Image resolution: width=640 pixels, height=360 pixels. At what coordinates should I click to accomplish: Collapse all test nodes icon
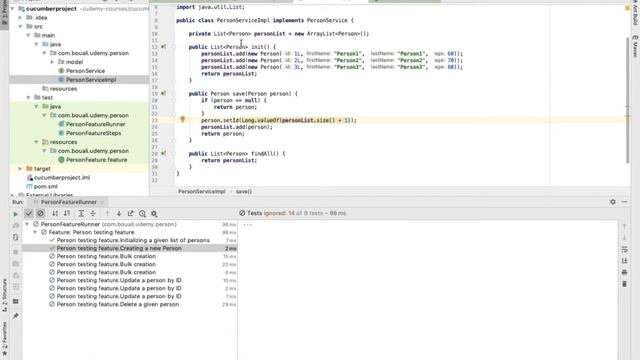[x=93, y=213]
